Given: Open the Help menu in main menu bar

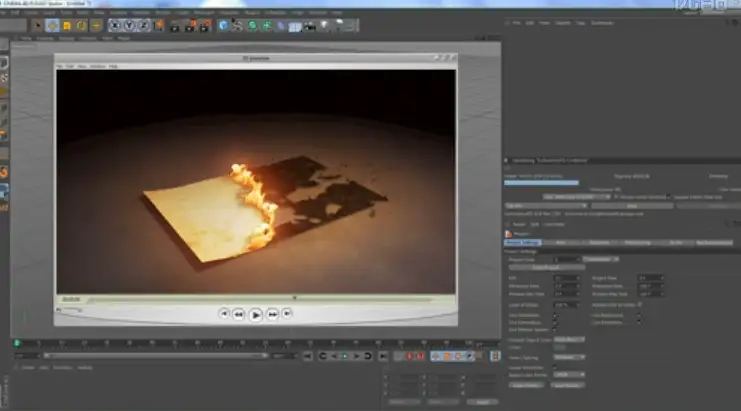Looking at the screenshot, I should point(337,13).
